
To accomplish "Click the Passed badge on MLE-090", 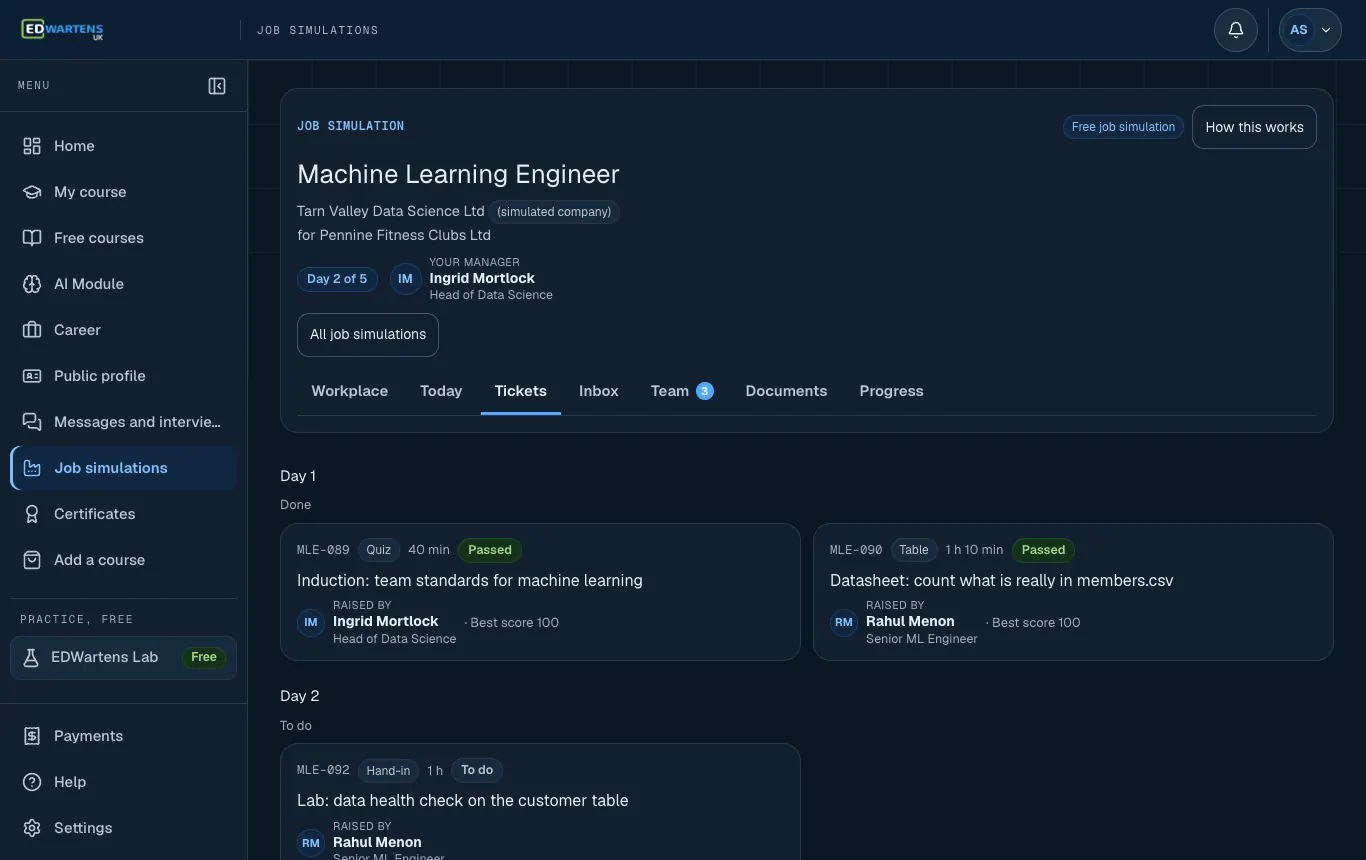I will coord(1043,550).
